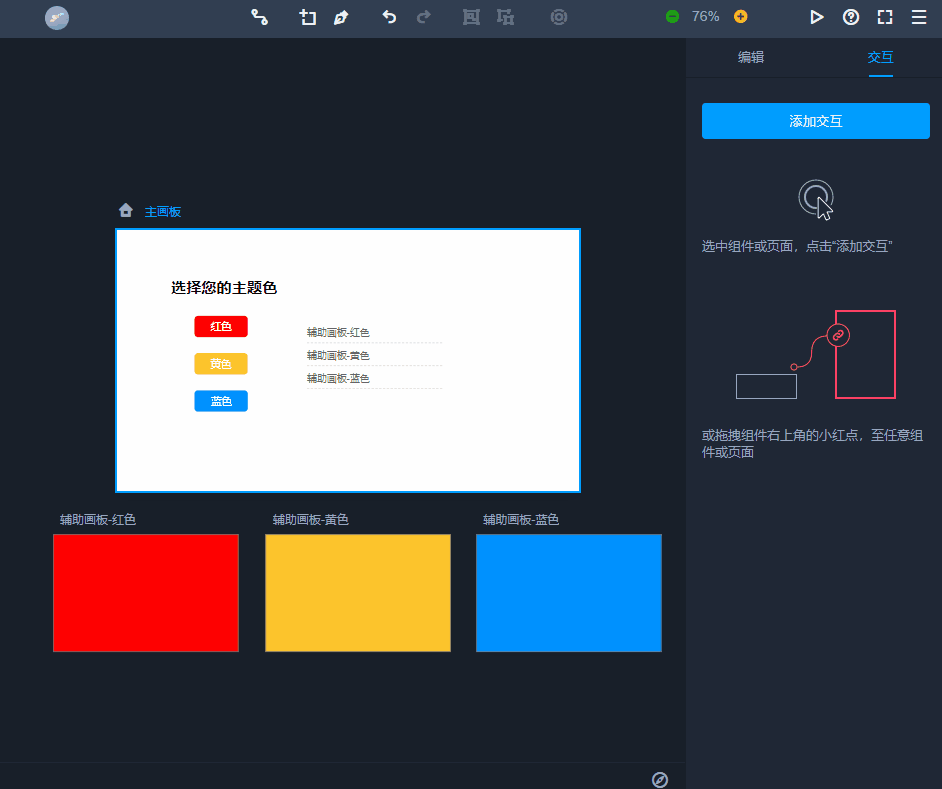942x789 pixels.
Task: Enter fullscreen mode
Action: 885,17
